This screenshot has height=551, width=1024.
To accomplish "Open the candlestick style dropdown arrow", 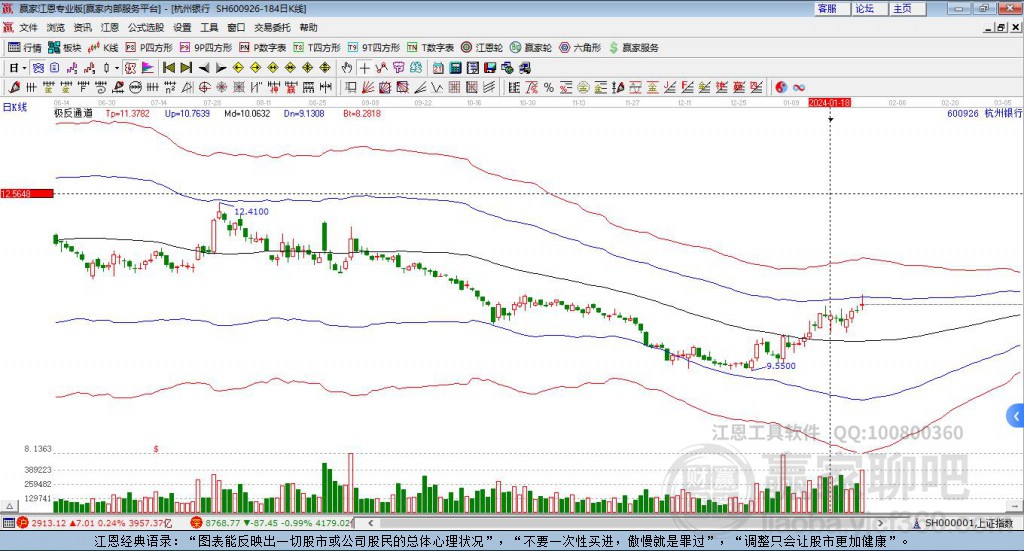I will click(x=117, y=68).
